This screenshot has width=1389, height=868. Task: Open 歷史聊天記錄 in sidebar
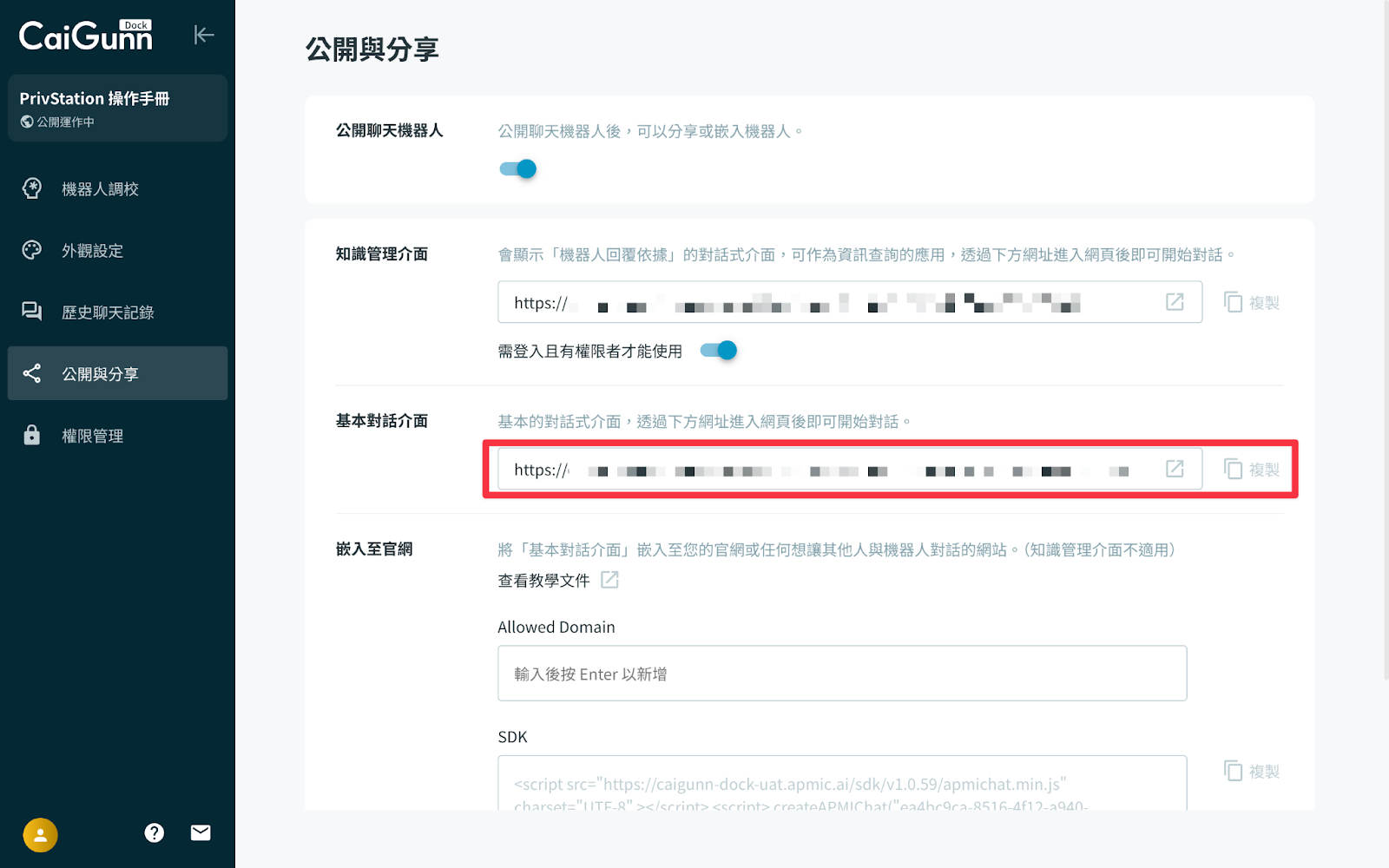tap(108, 312)
